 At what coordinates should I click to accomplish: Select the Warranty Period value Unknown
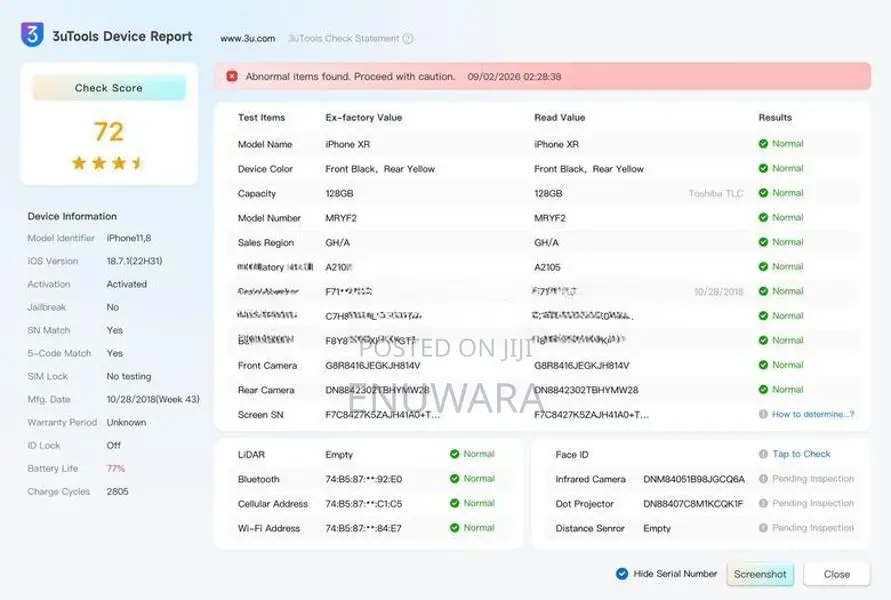(x=126, y=422)
